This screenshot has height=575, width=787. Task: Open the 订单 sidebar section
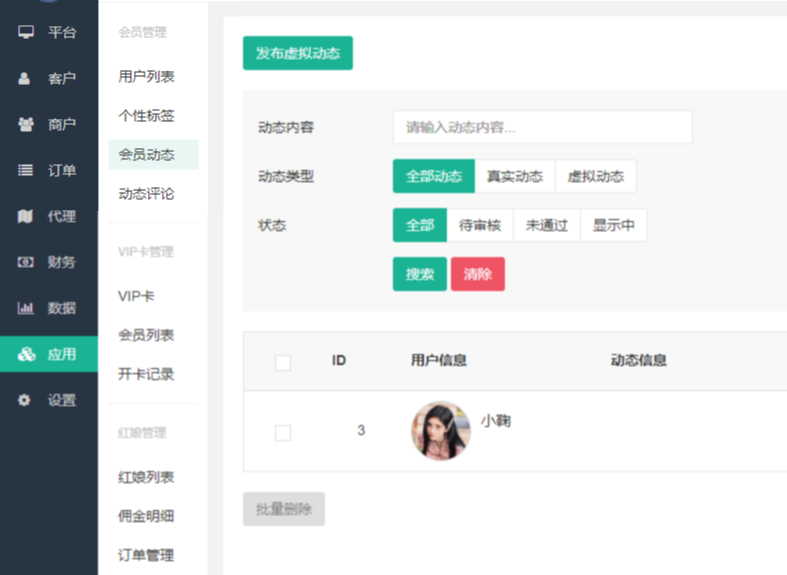[49, 170]
